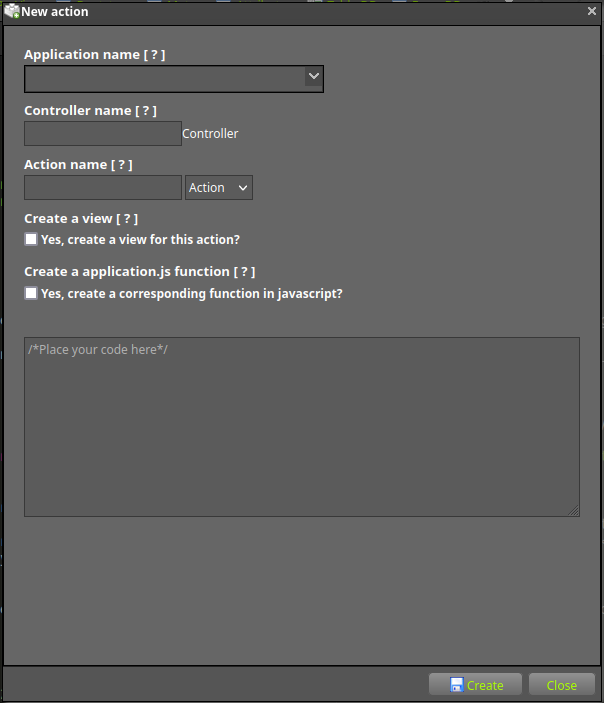Open help for application.js function [ ? ]
The image size is (604, 703).
pyautogui.click(x=244, y=272)
